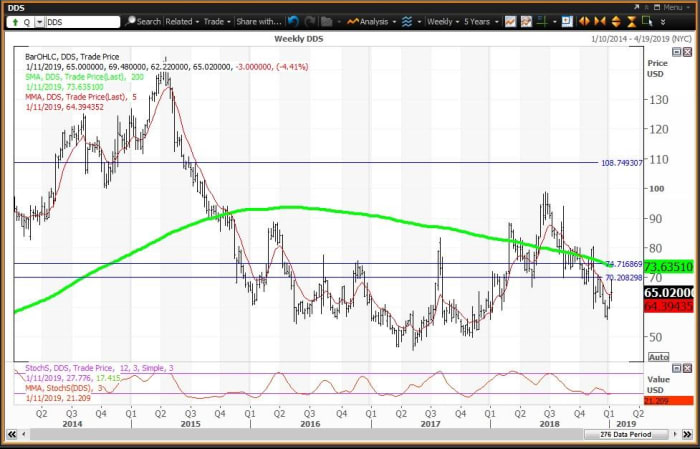Click the redo arrow icon
The width and height of the screenshot is (700, 449).
(309, 21)
